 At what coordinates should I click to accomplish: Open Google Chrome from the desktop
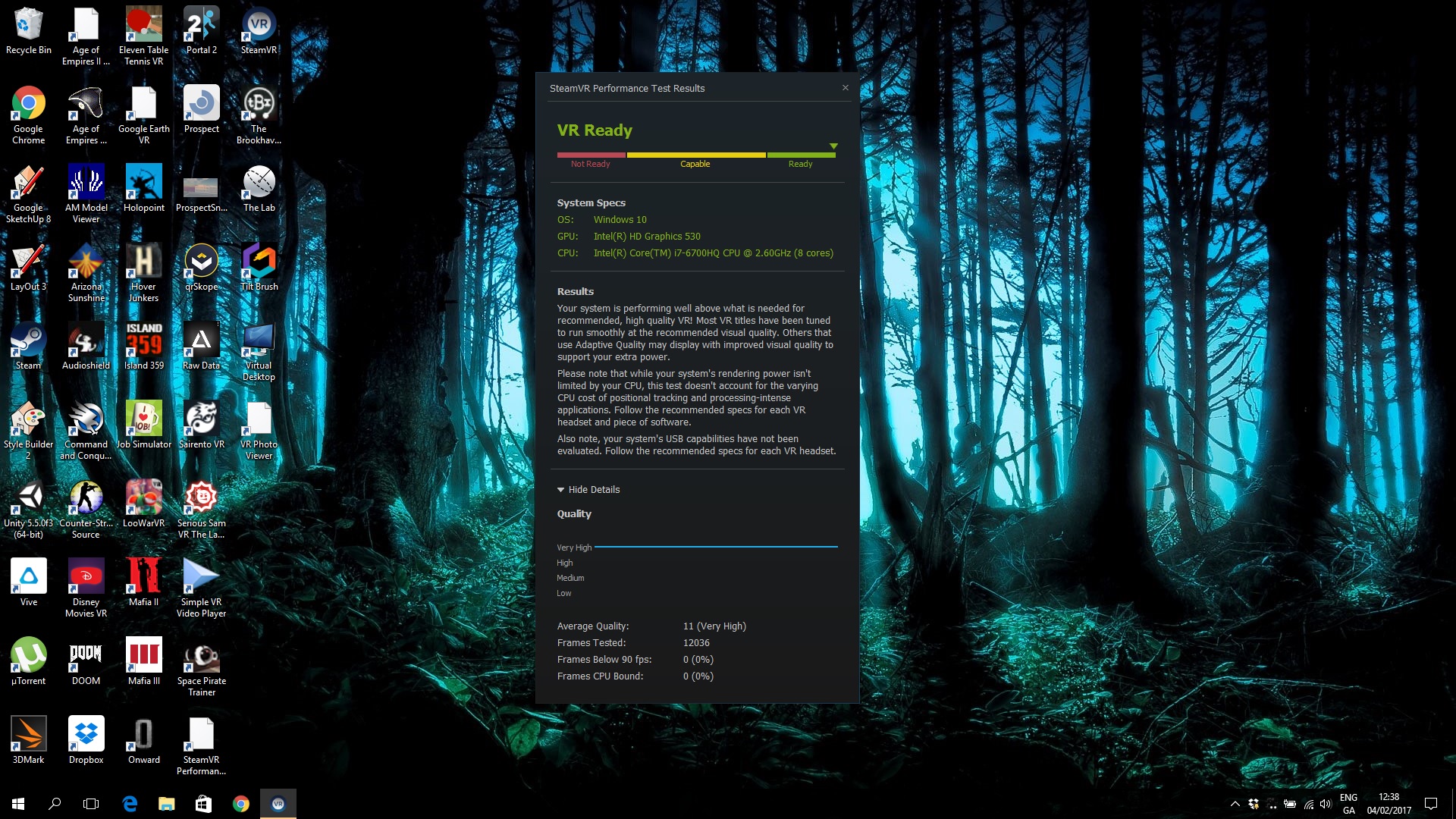coord(29,115)
